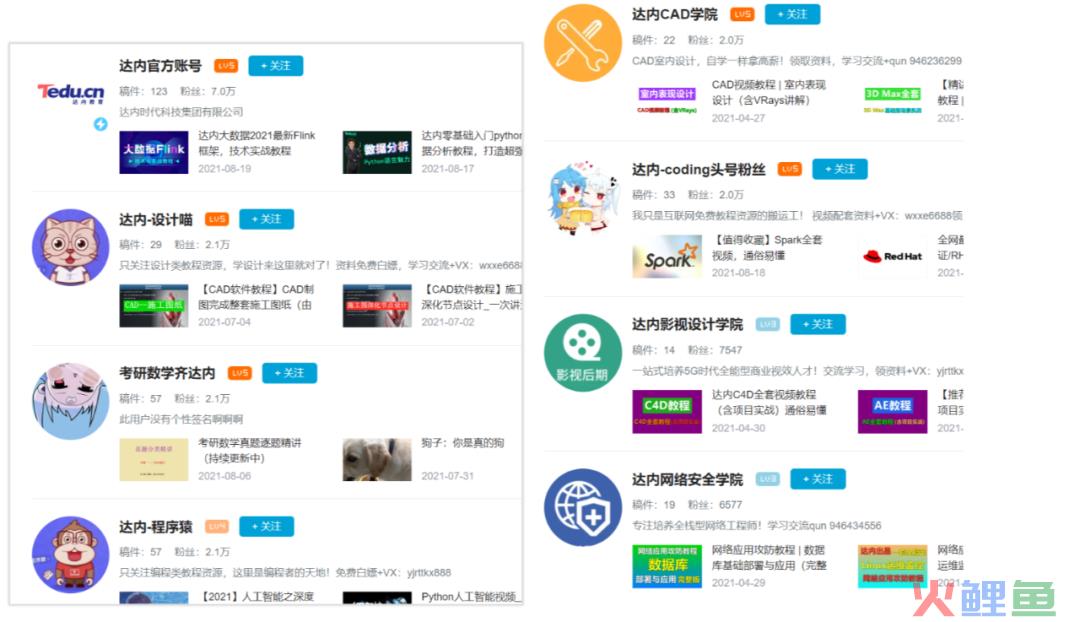Image resolution: width=1080 pixels, height=622 pixels.
Task: Click the LV5 badge beside 达内官方账号
Action: pos(226,65)
